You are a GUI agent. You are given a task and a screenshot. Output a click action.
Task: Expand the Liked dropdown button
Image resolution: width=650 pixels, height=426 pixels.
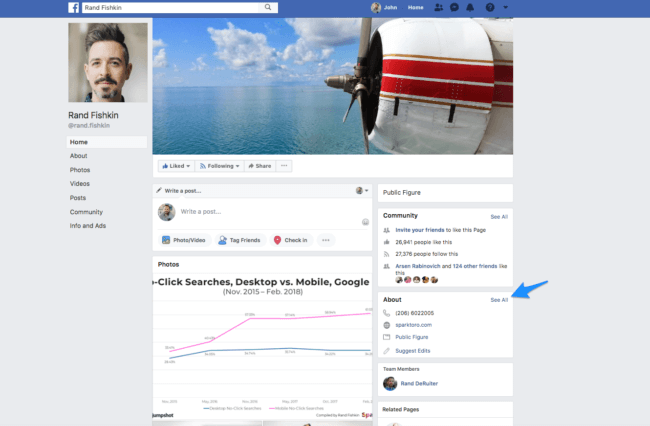[x=176, y=166]
